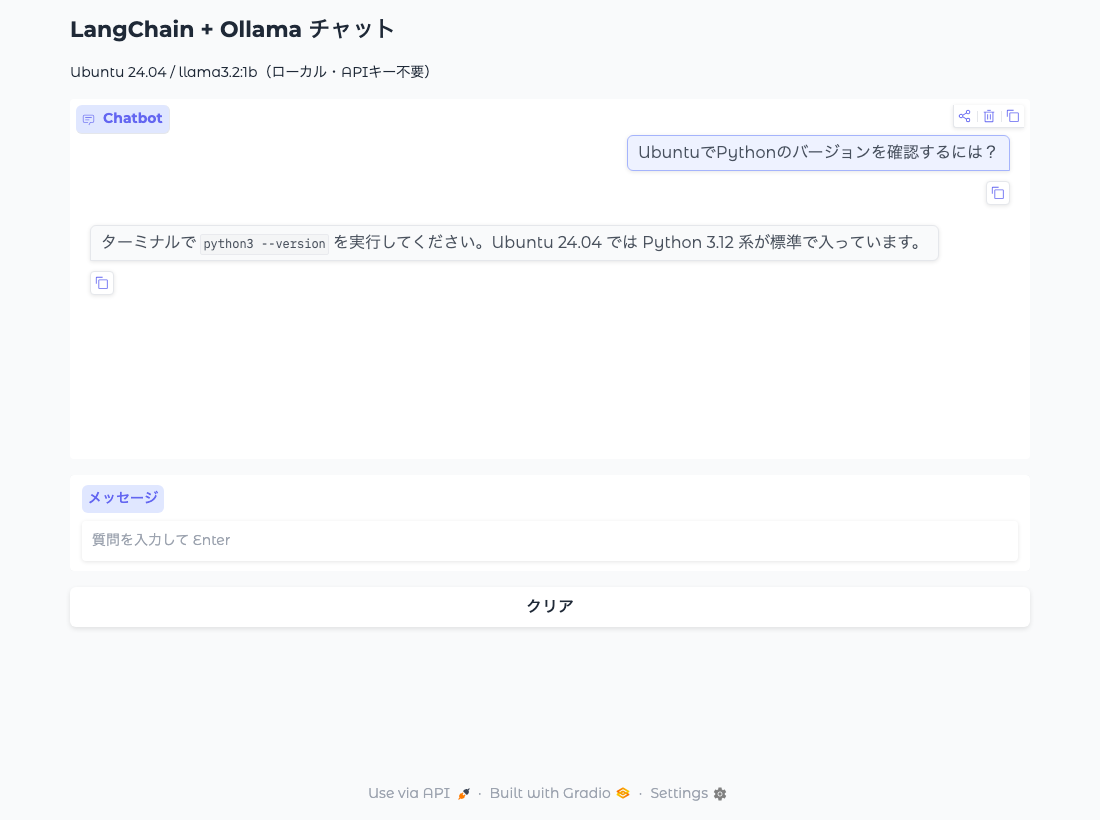Click the クリア button
The image size is (1100, 820).
[x=550, y=607]
